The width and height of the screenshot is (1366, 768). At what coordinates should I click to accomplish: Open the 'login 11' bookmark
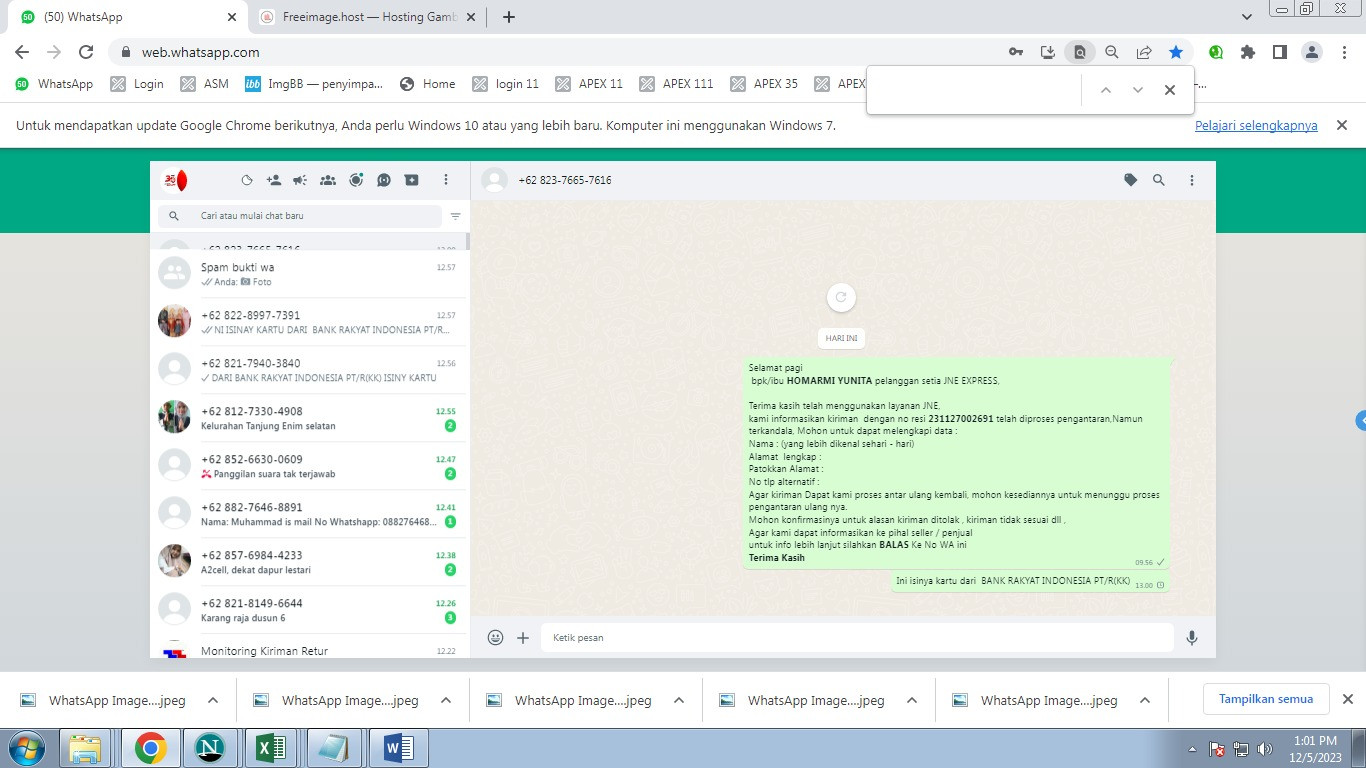[506, 84]
